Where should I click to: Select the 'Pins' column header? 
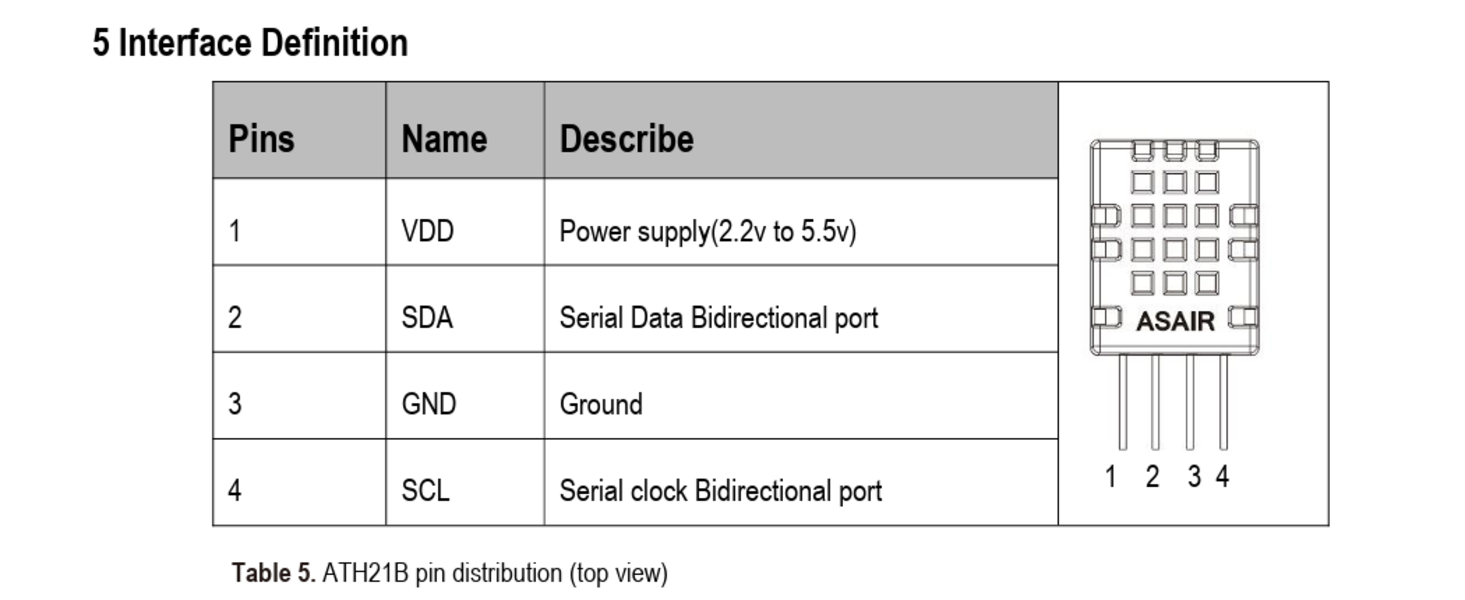point(299,131)
